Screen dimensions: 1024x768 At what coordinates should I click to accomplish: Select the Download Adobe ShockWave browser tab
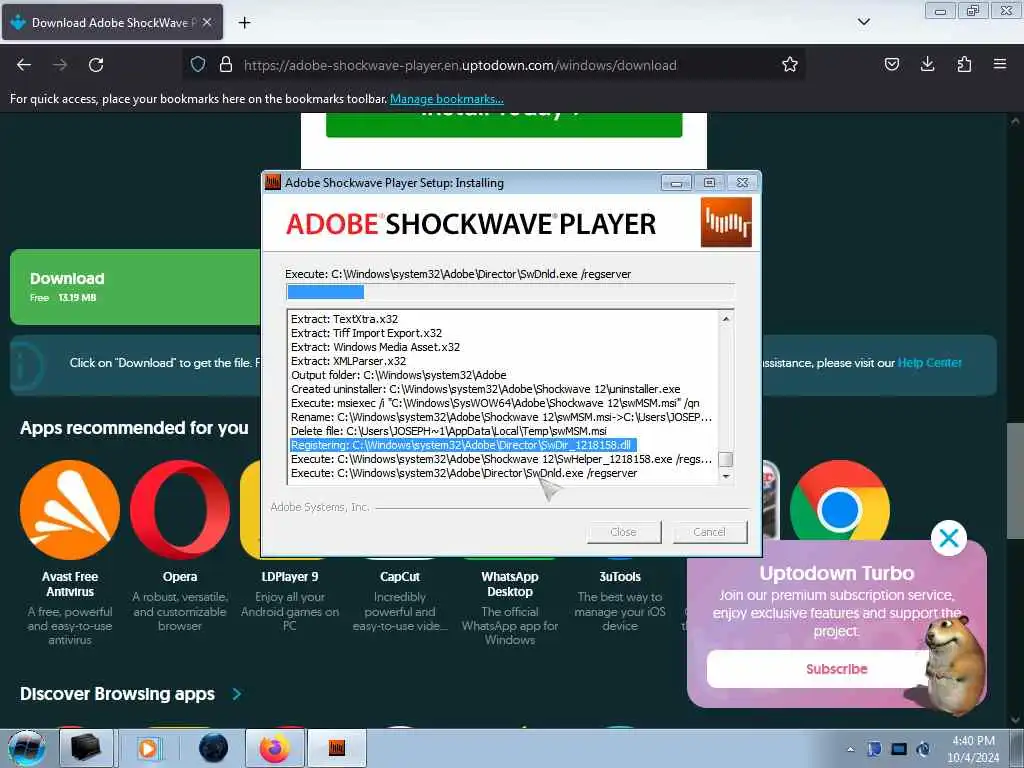(x=112, y=22)
